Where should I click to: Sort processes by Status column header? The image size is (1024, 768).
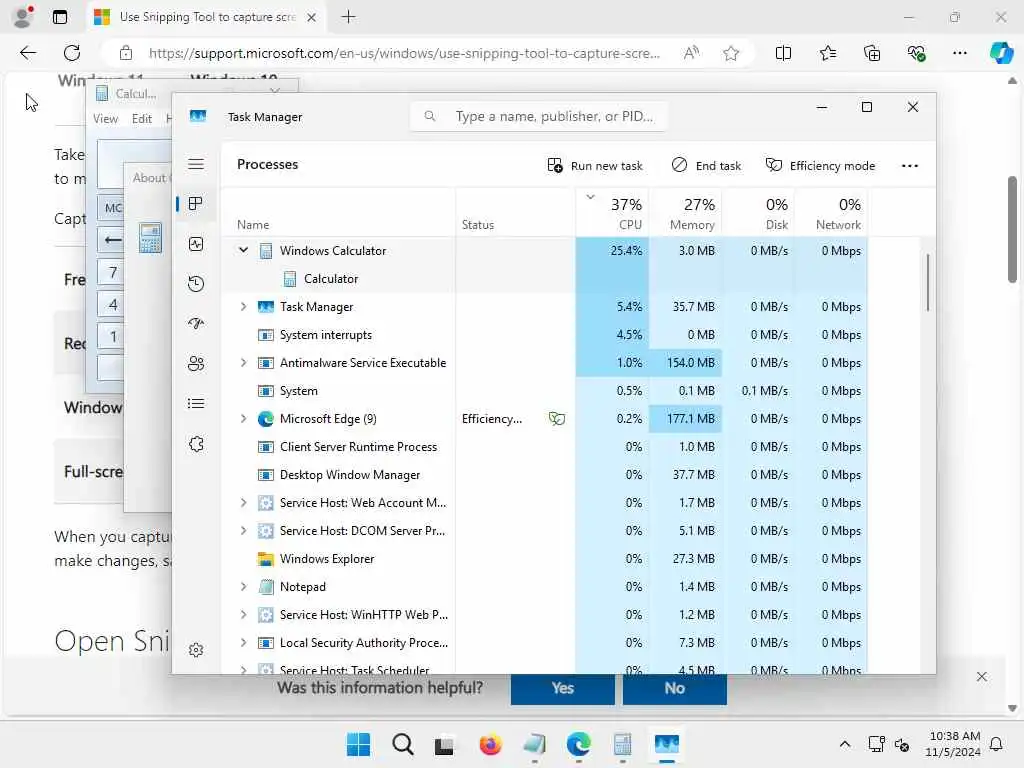[x=515, y=213]
